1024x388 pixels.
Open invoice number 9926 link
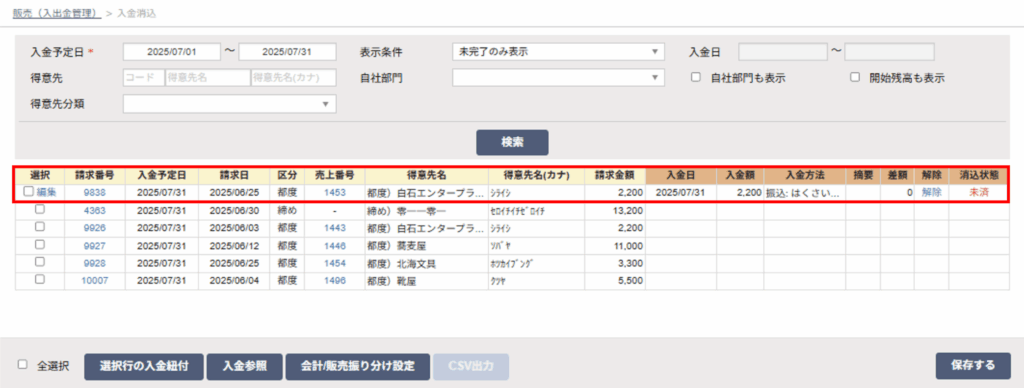tap(95, 228)
